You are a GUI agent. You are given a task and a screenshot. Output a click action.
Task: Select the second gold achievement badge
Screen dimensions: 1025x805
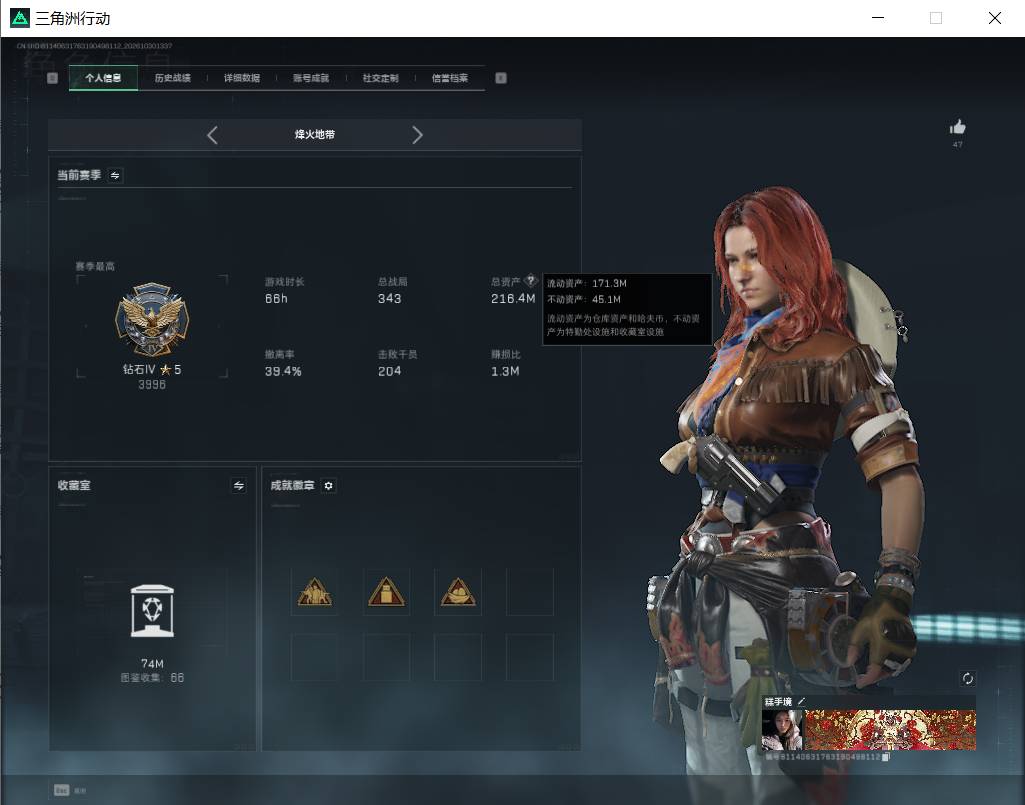(x=386, y=592)
